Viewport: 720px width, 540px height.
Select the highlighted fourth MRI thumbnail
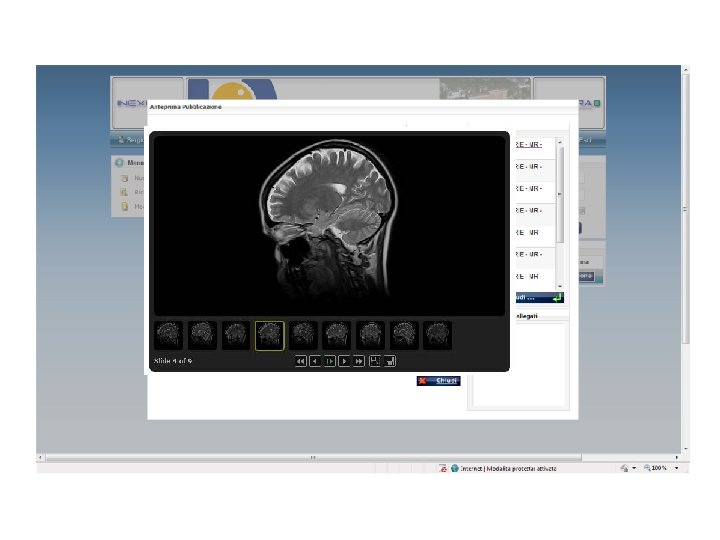point(270,336)
